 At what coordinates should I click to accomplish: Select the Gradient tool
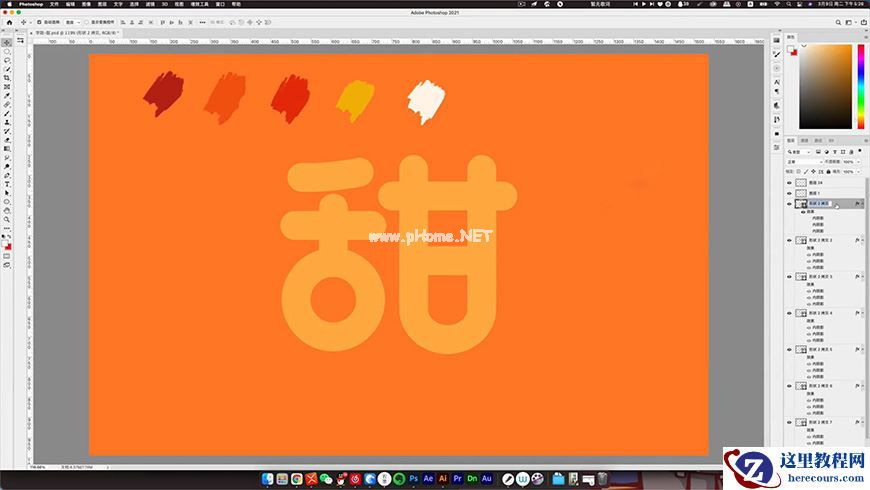(x=7, y=149)
